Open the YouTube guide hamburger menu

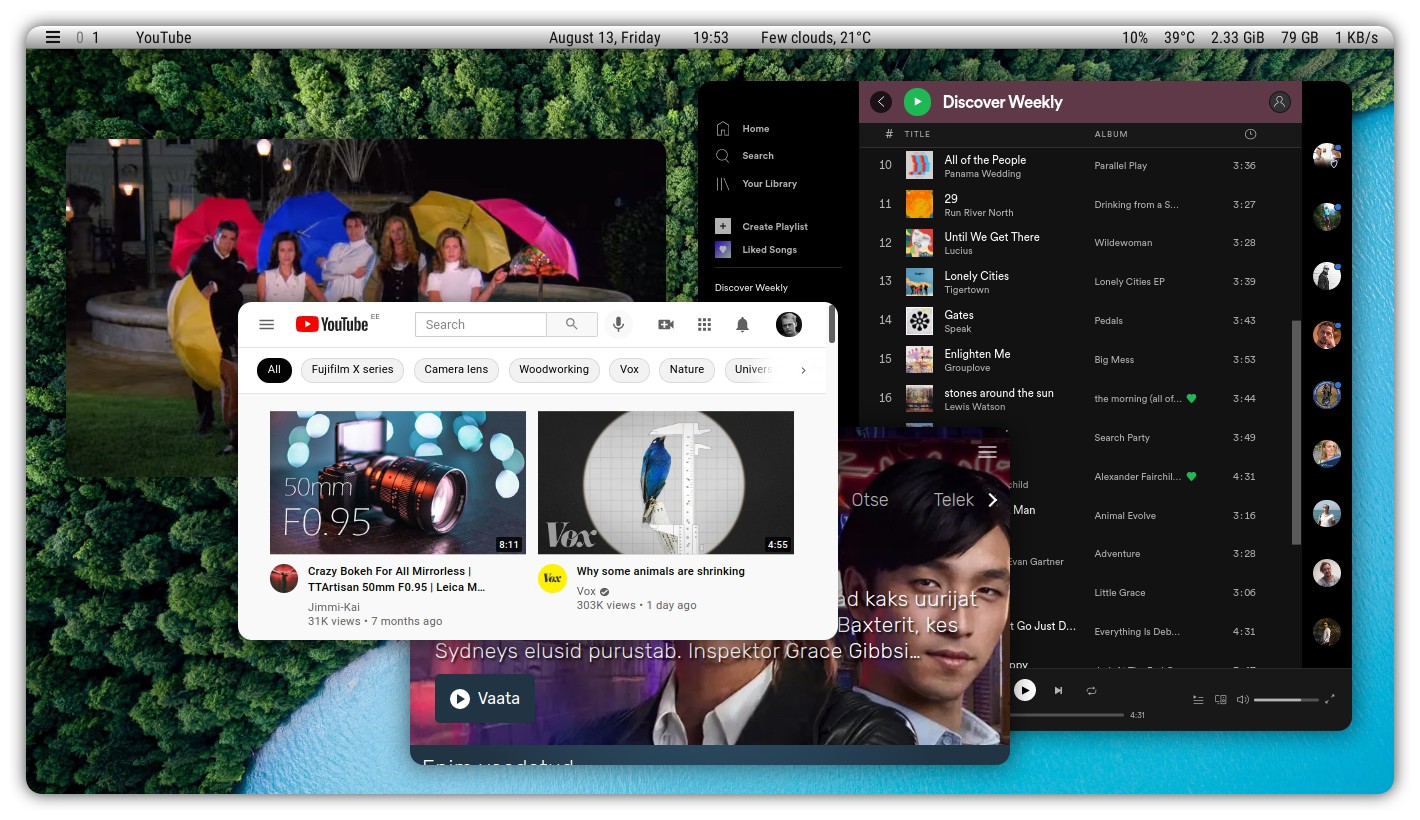click(266, 324)
